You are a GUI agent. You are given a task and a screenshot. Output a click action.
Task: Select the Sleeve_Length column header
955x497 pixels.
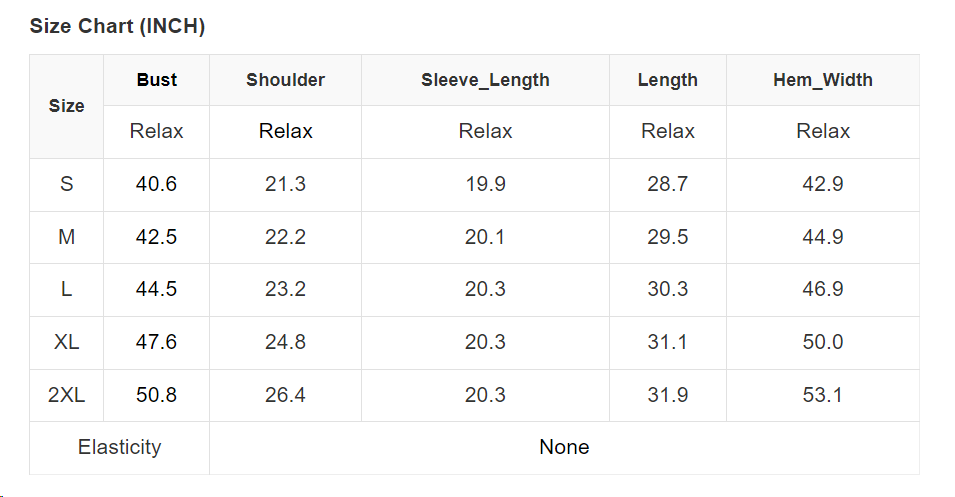tap(485, 80)
